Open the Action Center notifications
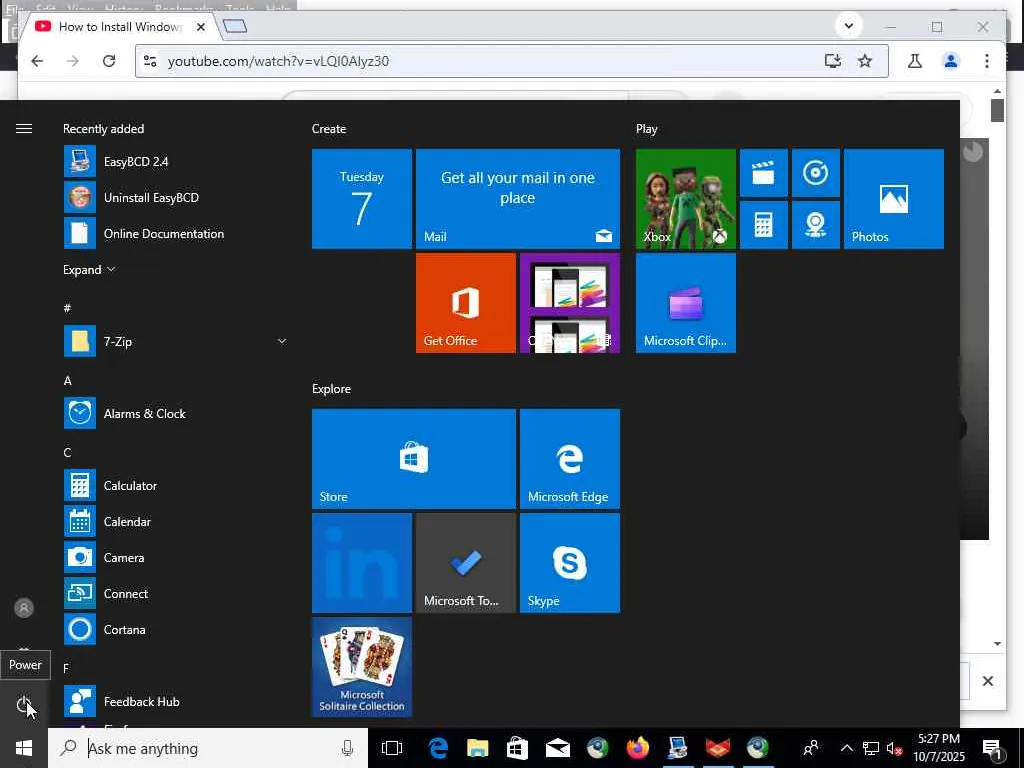Screen dimensions: 1024x768 [993, 748]
